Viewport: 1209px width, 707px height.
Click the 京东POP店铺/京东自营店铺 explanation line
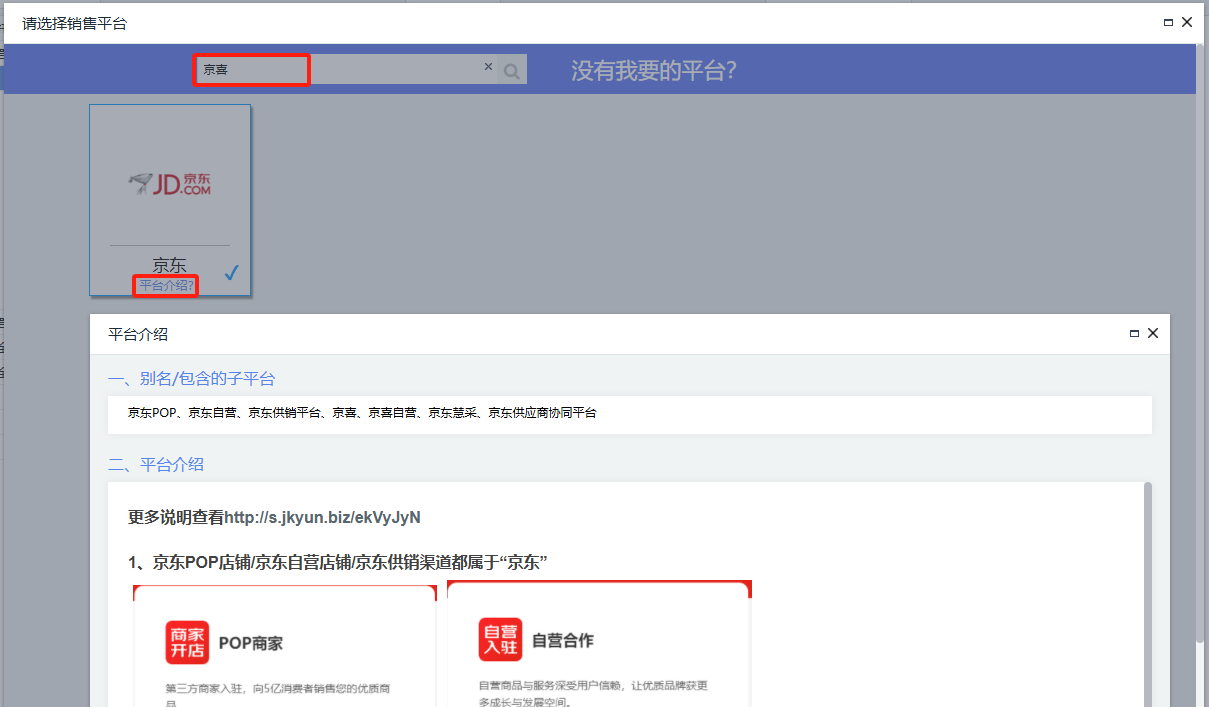[338, 562]
